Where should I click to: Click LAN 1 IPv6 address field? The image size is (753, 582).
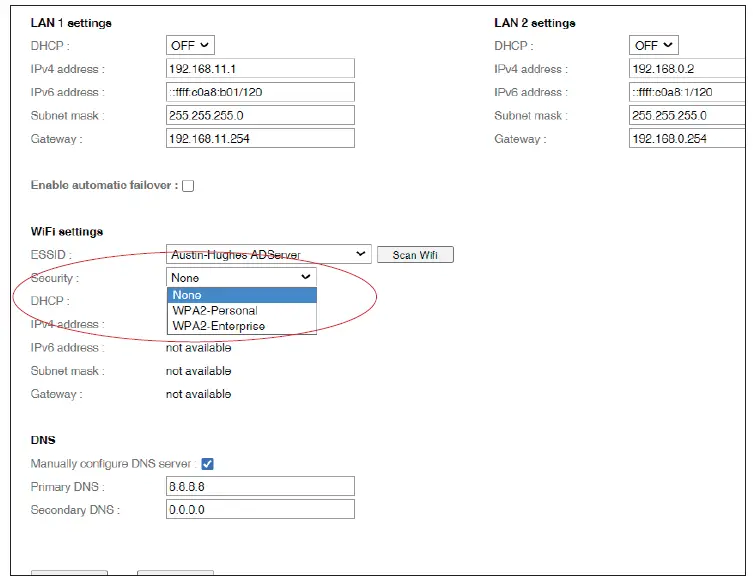click(260, 92)
